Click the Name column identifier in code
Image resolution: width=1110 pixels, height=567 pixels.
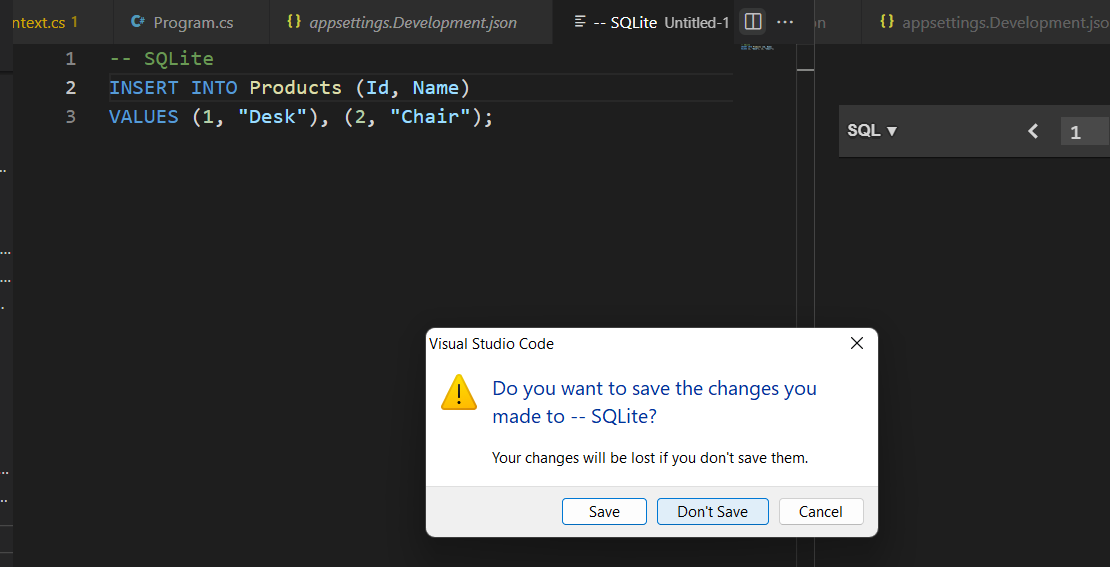436,88
